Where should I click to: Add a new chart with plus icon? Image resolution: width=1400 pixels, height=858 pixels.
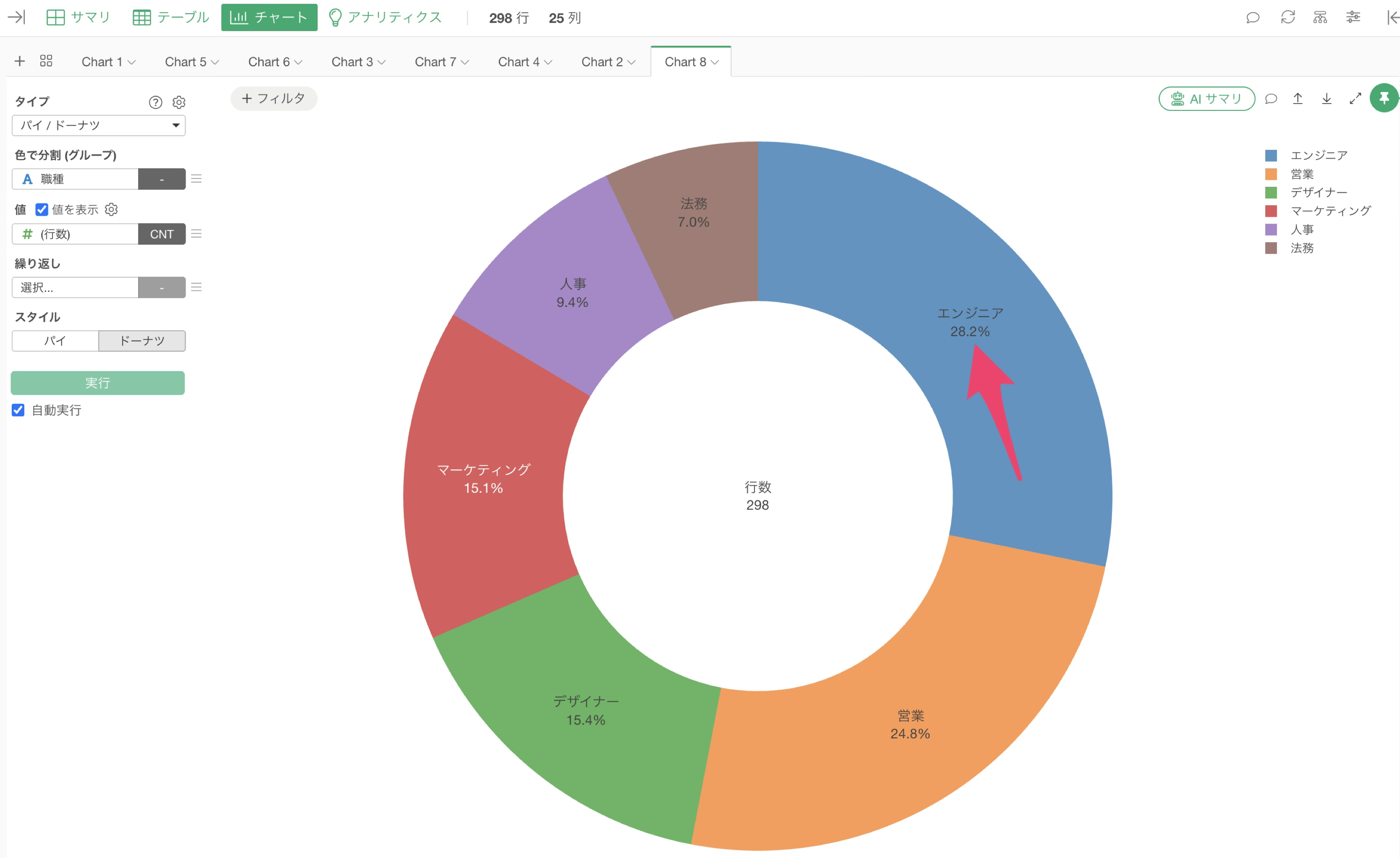tap(20, 61)
